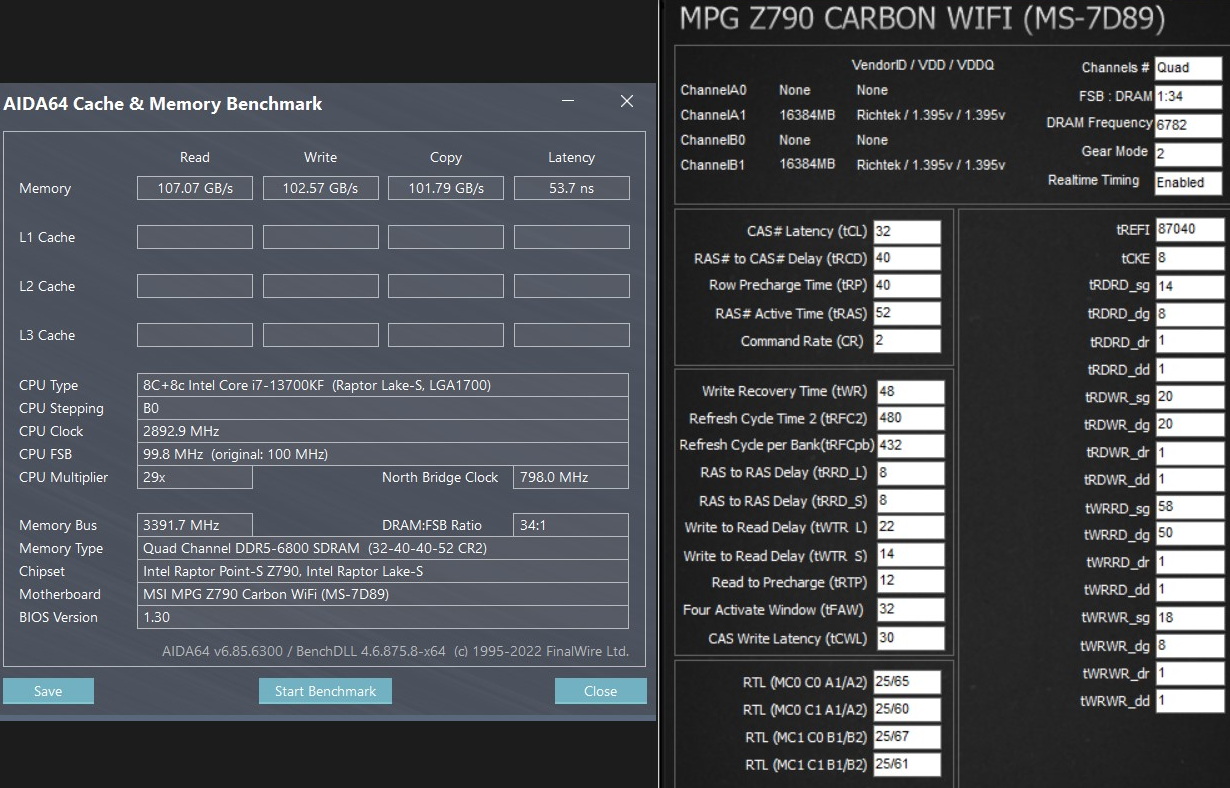
Task: Click the RTL MC0 C1 A1/A2 field 25/60
Action: pyautogui.click(x=907, y=710)
